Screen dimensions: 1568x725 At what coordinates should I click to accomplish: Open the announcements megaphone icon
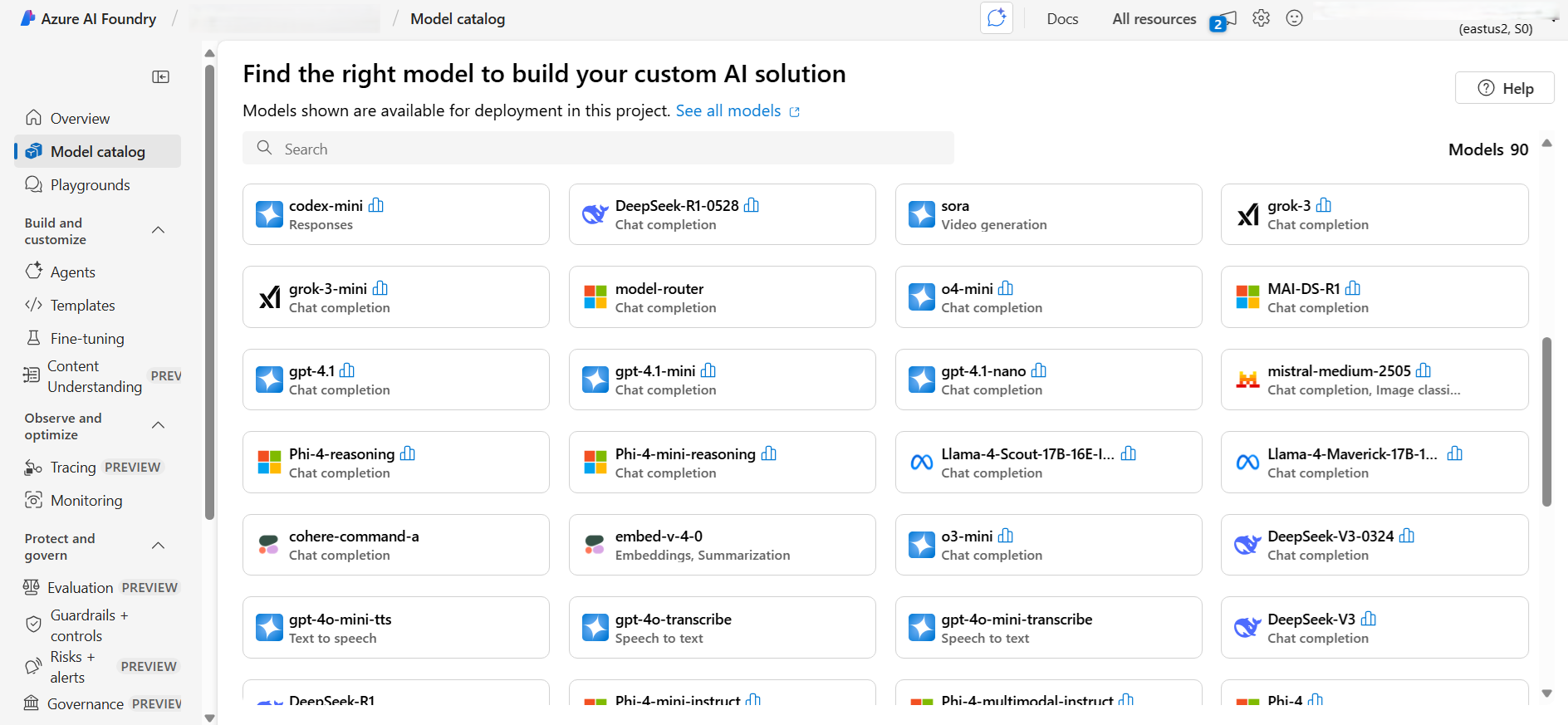1225,20
